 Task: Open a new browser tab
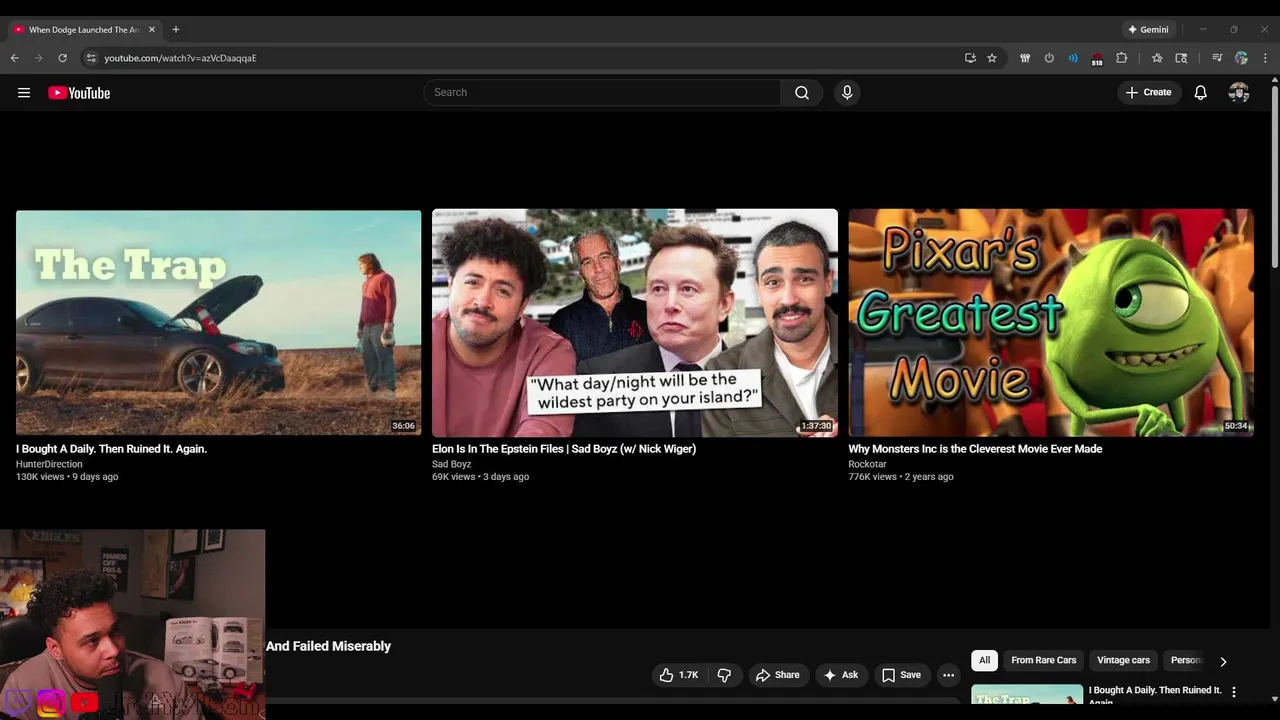click(x=176, y=30)
